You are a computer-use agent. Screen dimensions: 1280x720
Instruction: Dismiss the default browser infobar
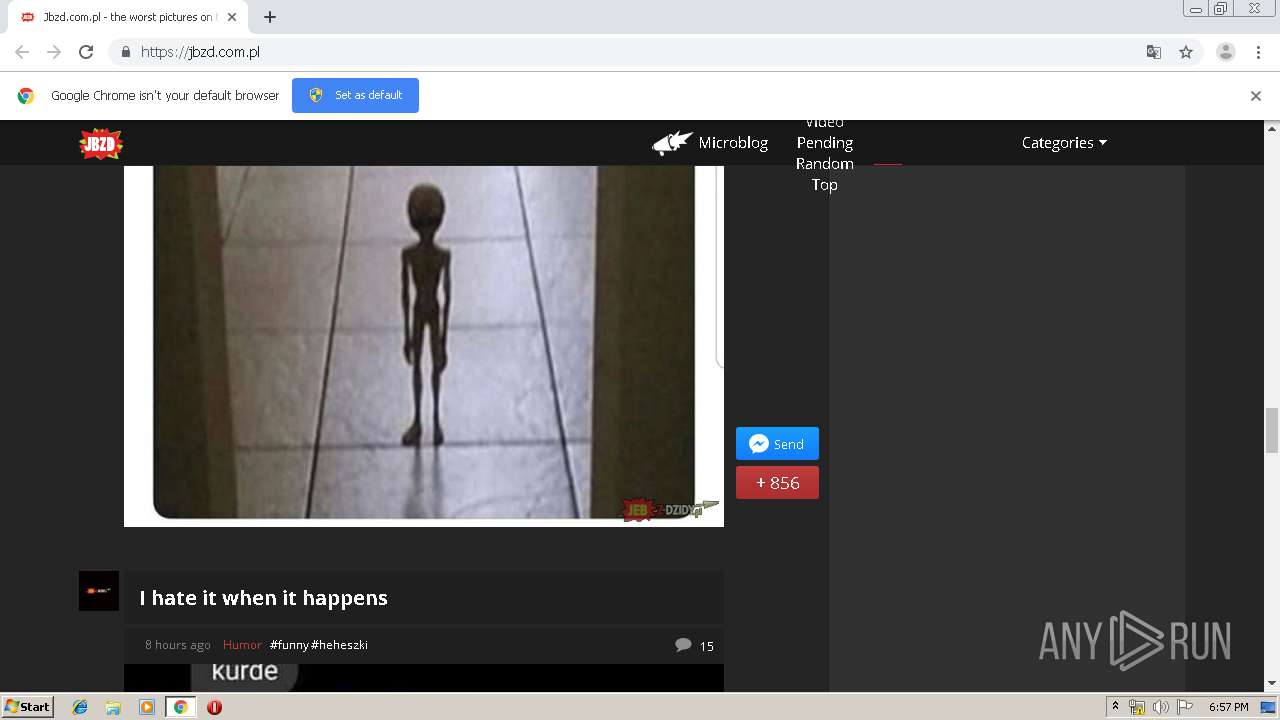coord(1256,96)
